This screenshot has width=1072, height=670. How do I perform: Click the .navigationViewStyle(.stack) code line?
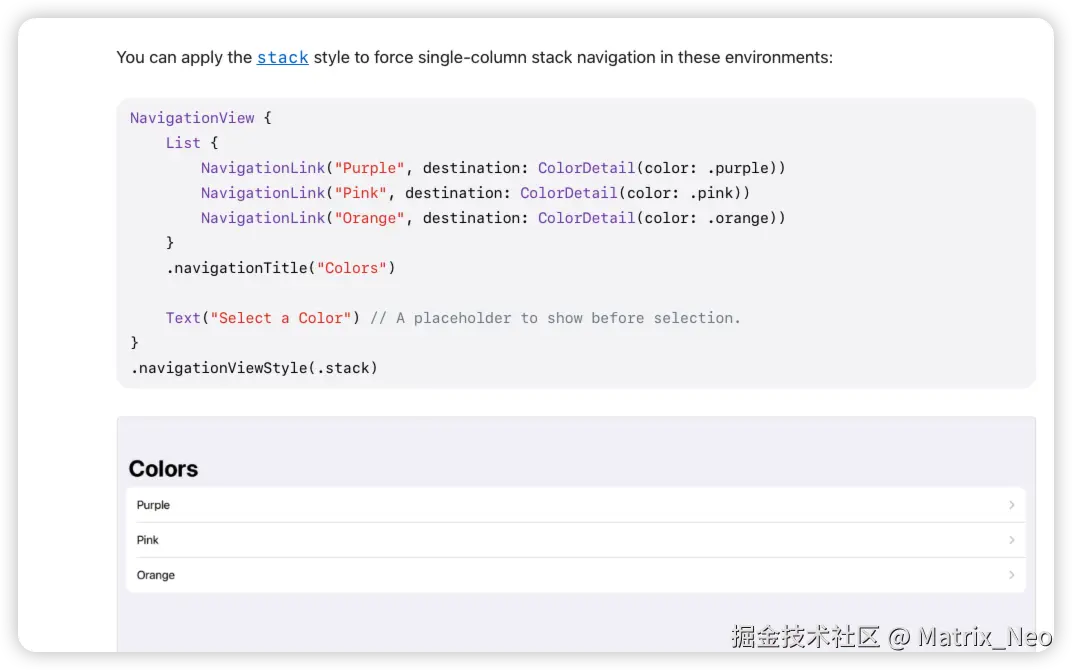pos(254,368)
